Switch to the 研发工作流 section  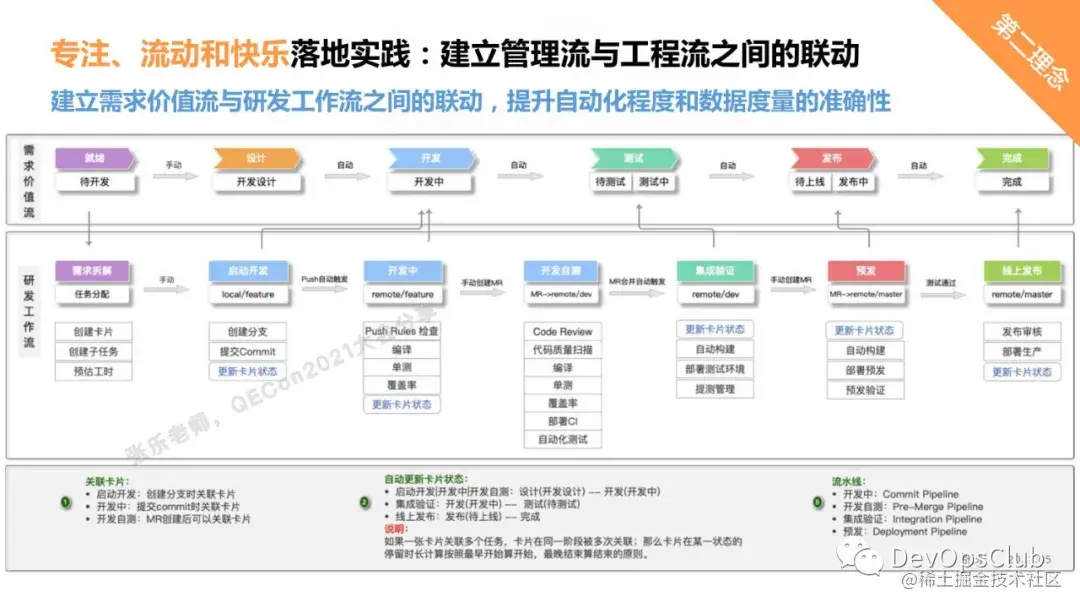[x=29, y=310]
